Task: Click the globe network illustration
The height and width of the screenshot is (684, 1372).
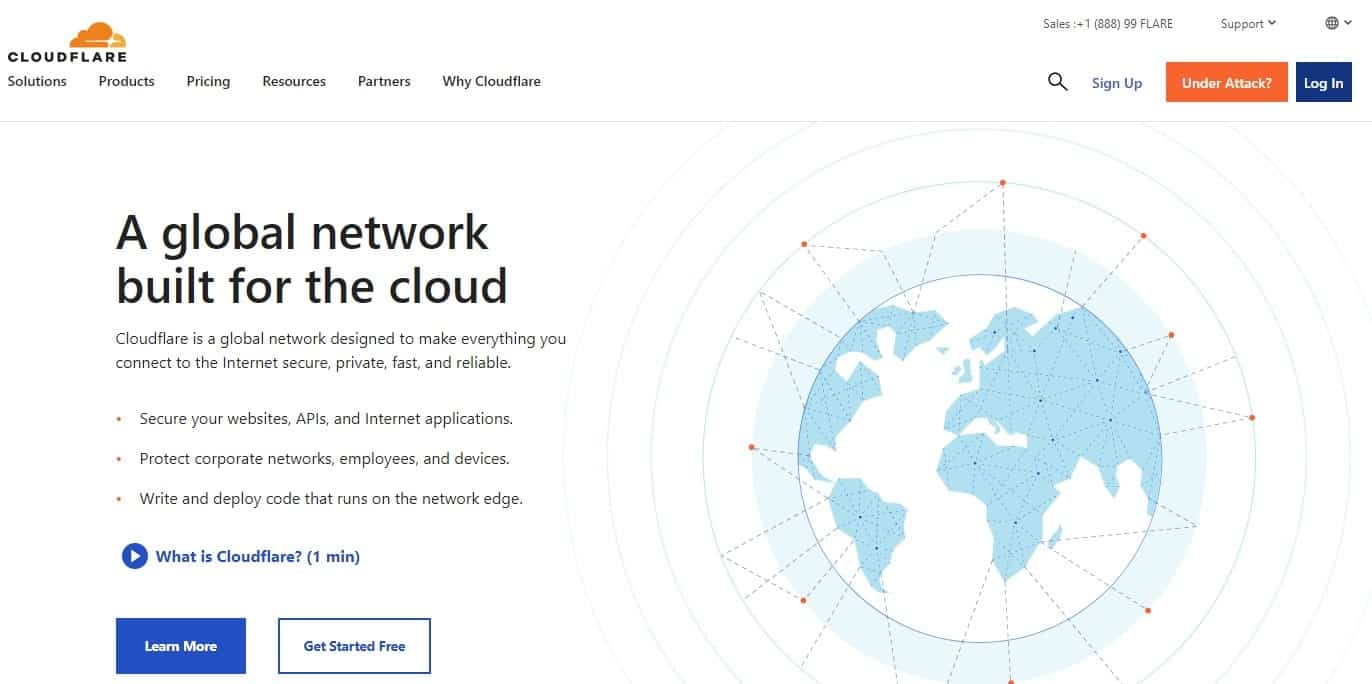Action: coord(980,458)
